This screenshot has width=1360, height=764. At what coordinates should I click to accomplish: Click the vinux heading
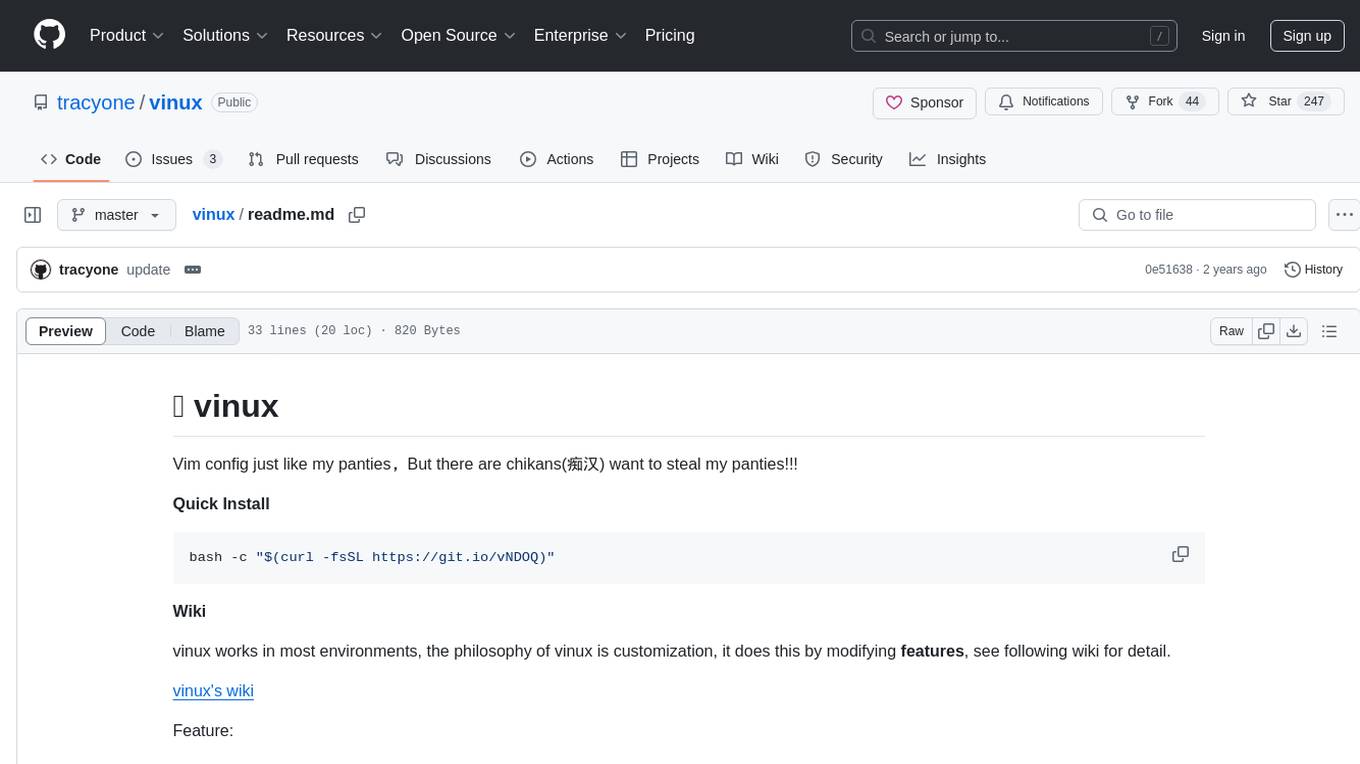226,406
